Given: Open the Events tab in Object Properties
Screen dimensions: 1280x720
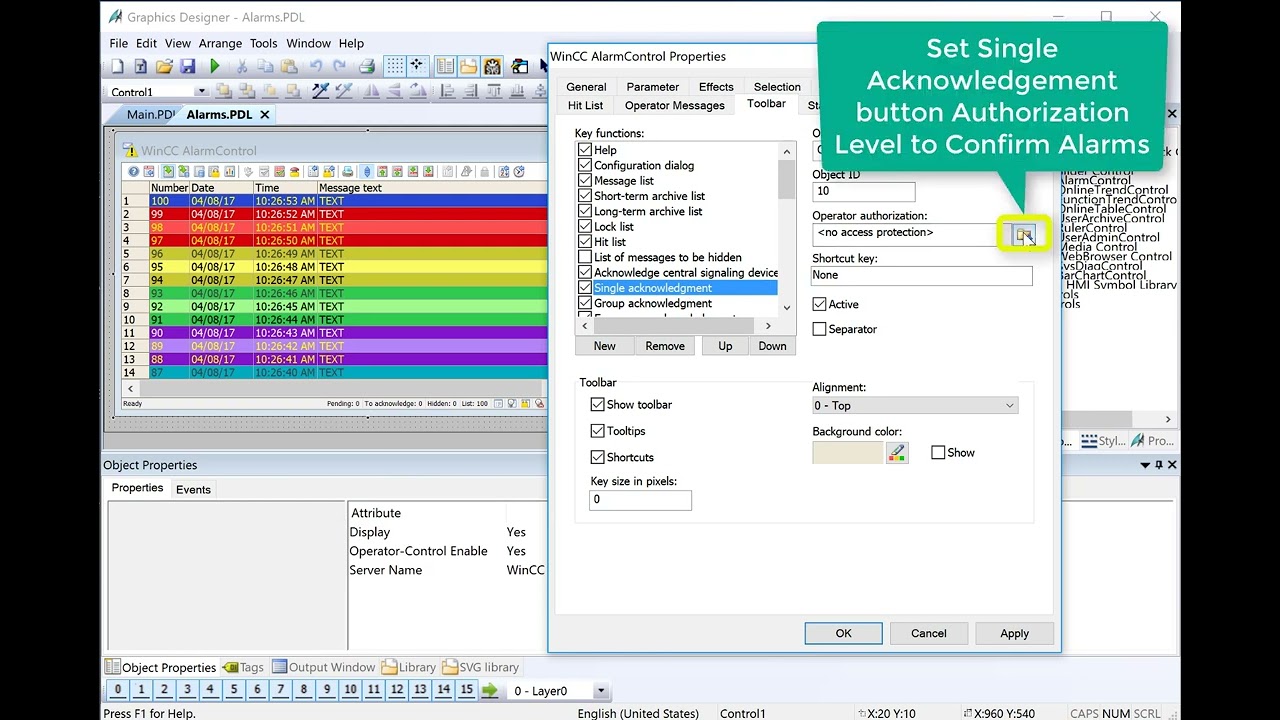Looking at the screenshot, I should tap(193, 489).
